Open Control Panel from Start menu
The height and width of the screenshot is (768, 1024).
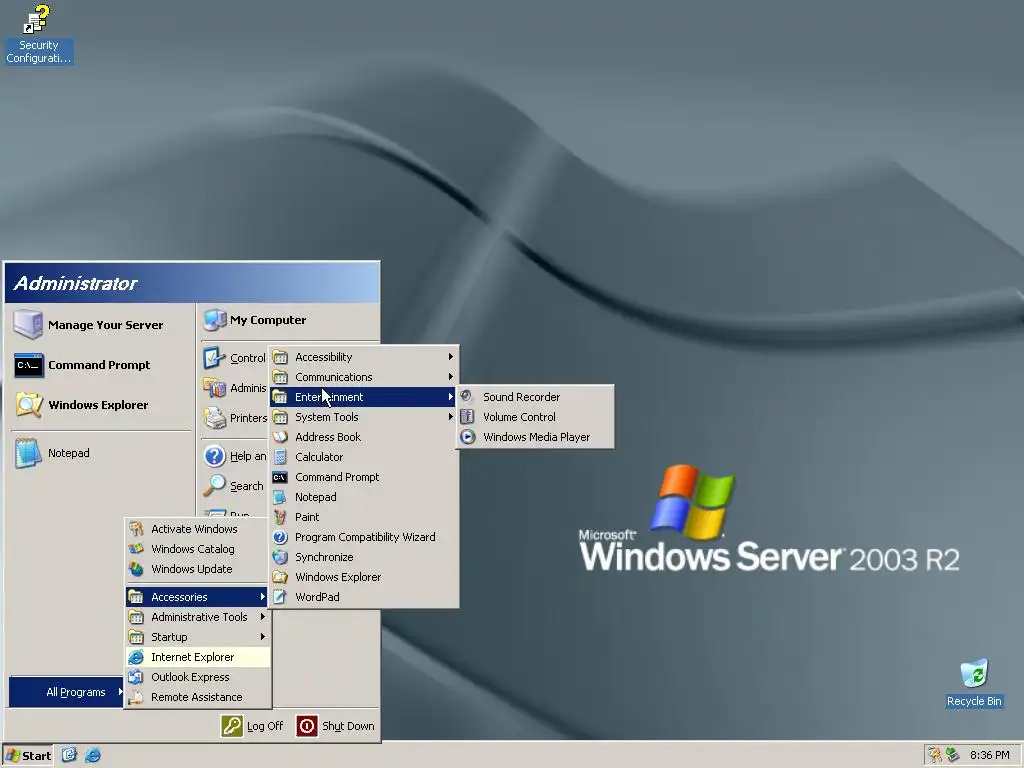tap(234, 358)
